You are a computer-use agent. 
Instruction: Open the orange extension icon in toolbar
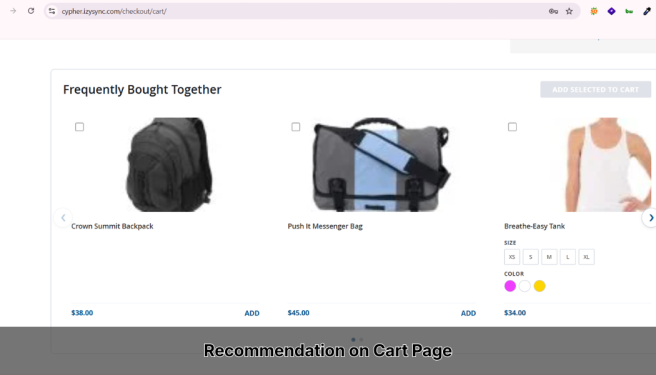(594, 11)
